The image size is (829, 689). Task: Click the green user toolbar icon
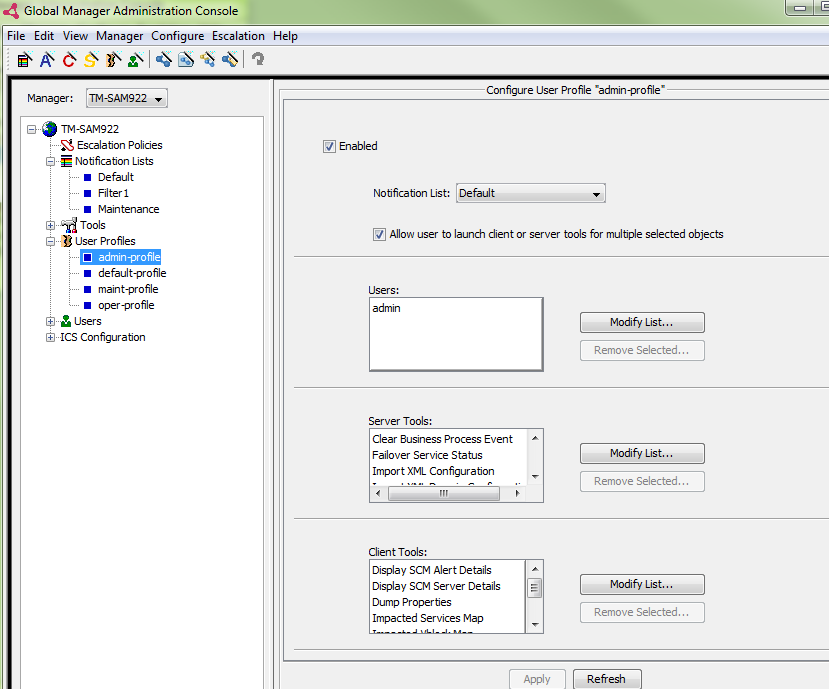coord(135,60)
